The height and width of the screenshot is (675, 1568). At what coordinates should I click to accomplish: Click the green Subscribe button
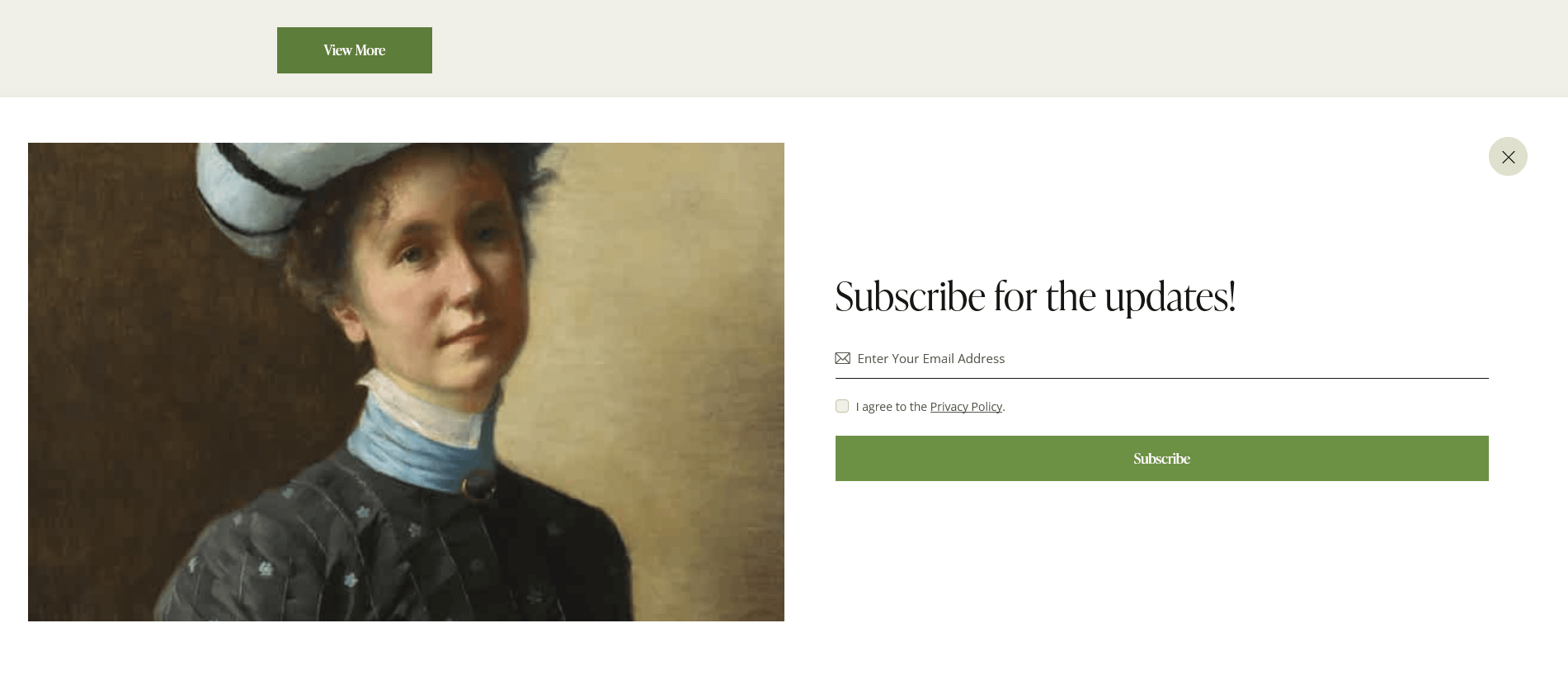[x=1161, y=458]
